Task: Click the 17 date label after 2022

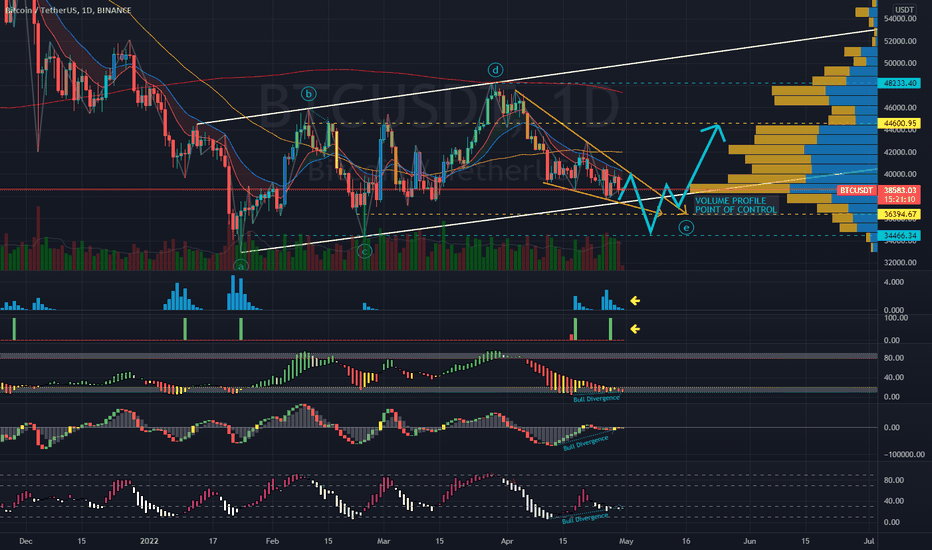Action: 213,541
